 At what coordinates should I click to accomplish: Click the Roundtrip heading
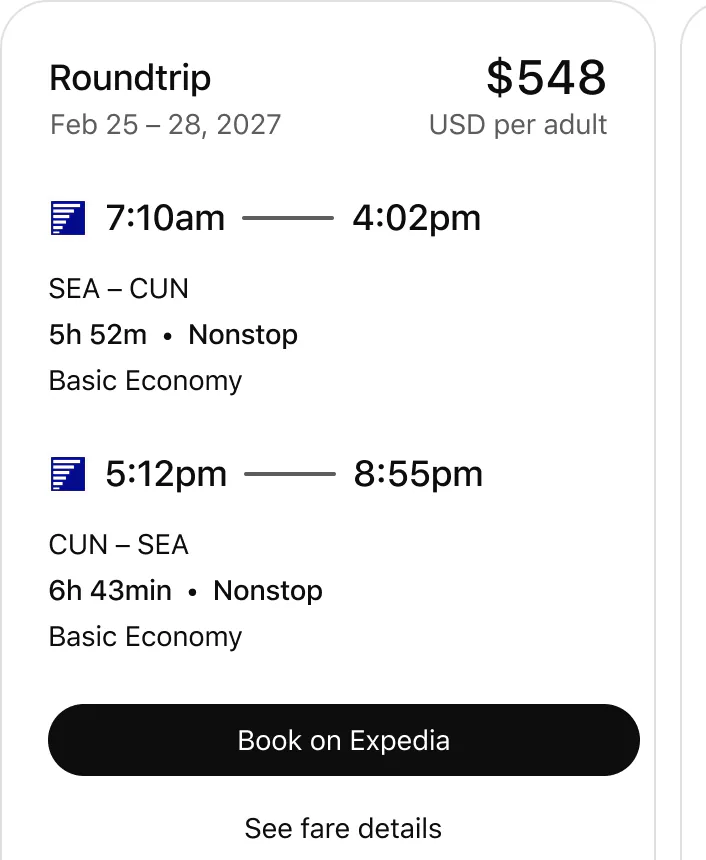tap(130, 77)
